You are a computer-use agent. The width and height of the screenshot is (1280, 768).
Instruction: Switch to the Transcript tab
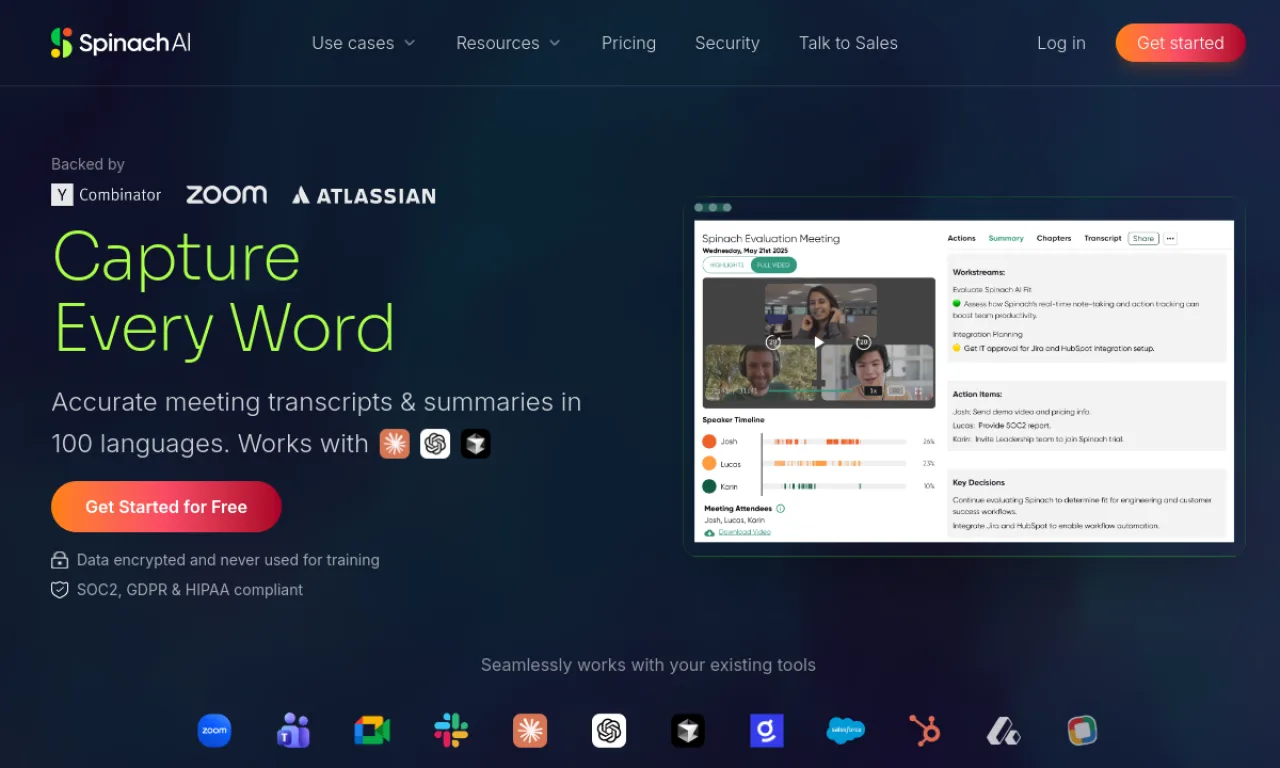(x=1103, y=238)
